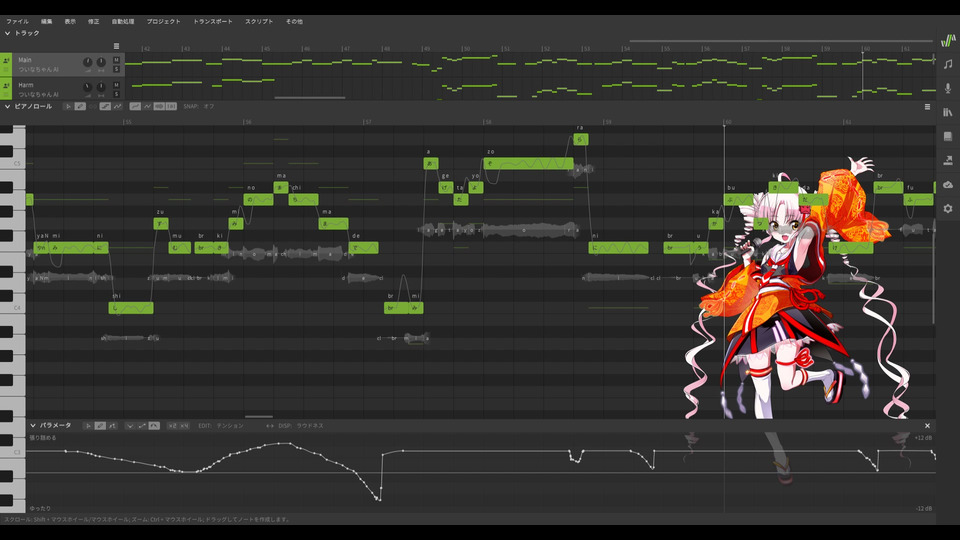
Task: Select the long 'zo' note on C5
Action: pyautogui.click(x=528, y=163)
